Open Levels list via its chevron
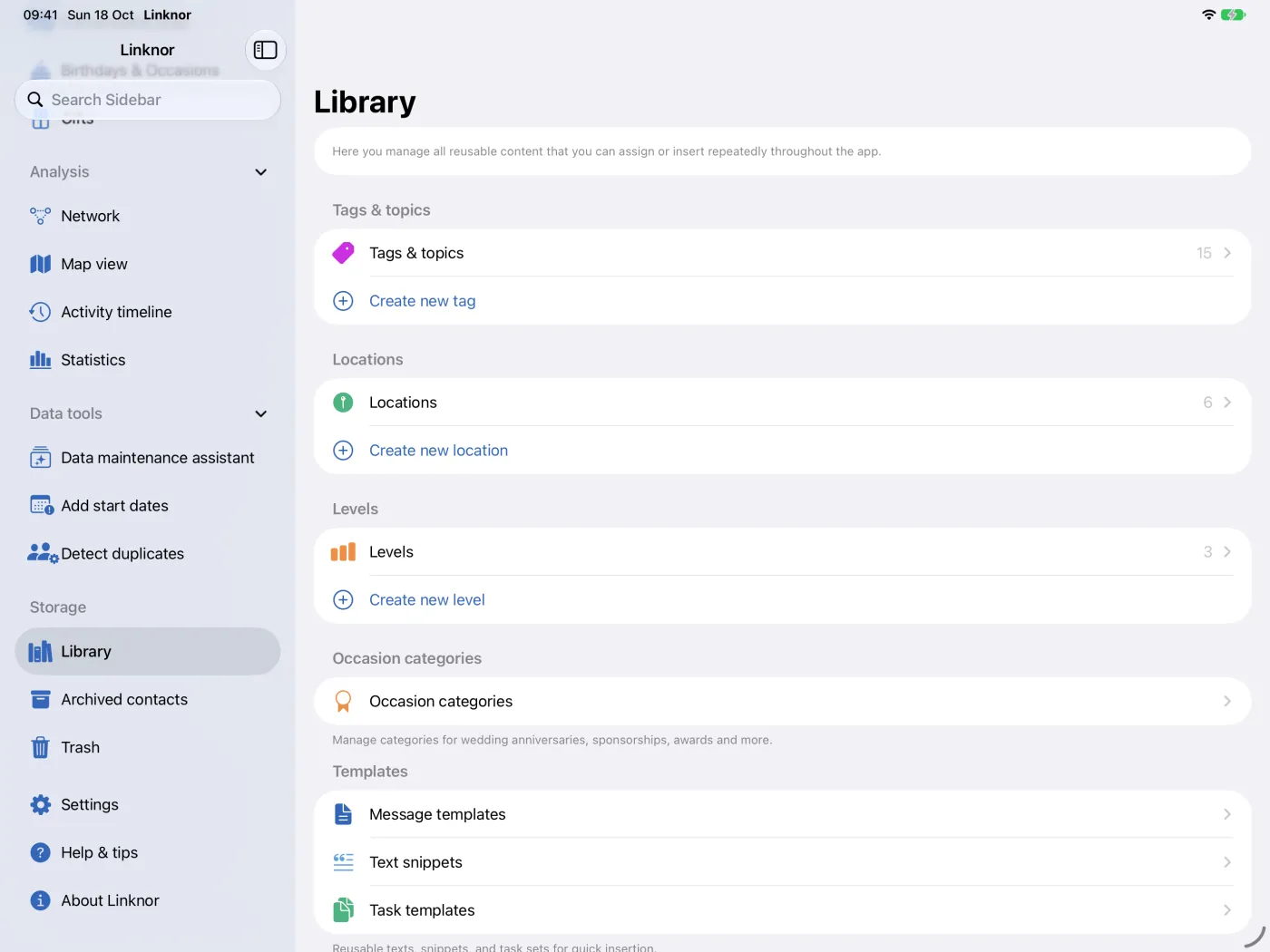The image size is (1270, 952). [x=1227, y=552]
